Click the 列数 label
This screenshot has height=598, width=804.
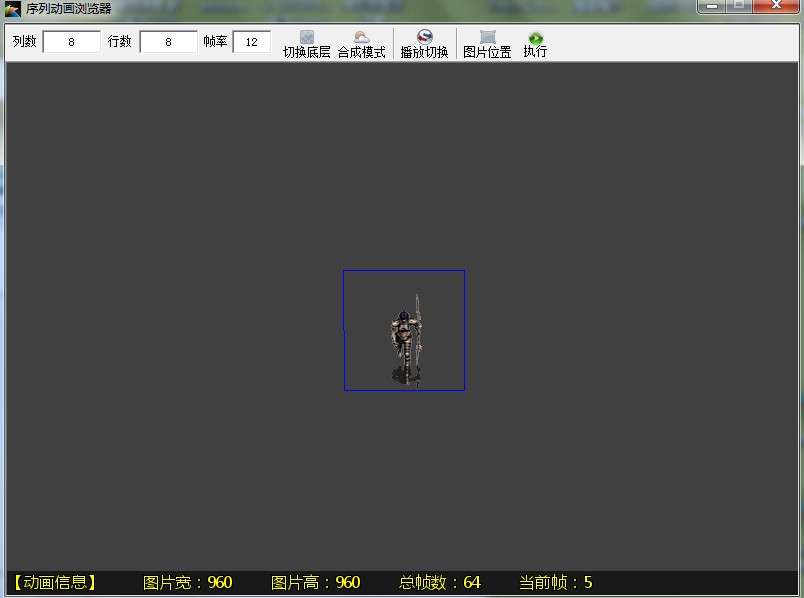point(25,42)
